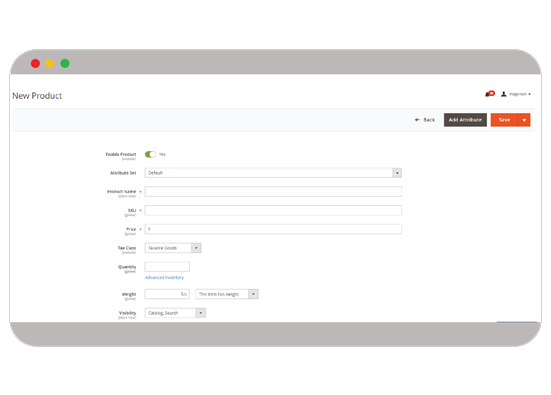Image resolution: width=551 pixels, height=395 pixels.
Task: Click the green window maximize dot
Action: coord(65,63)
